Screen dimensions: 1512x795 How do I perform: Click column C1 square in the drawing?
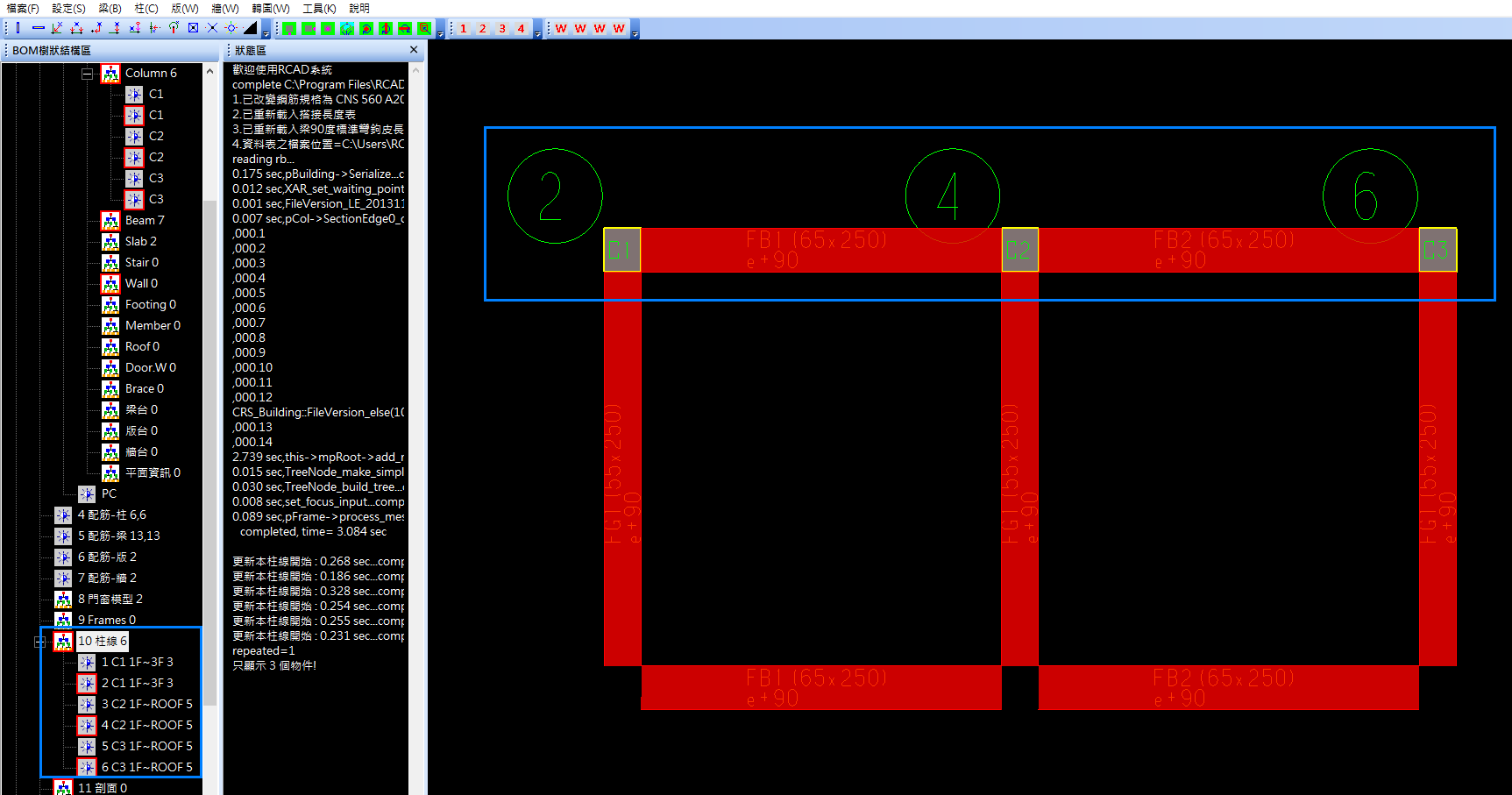tap(622, 250)
